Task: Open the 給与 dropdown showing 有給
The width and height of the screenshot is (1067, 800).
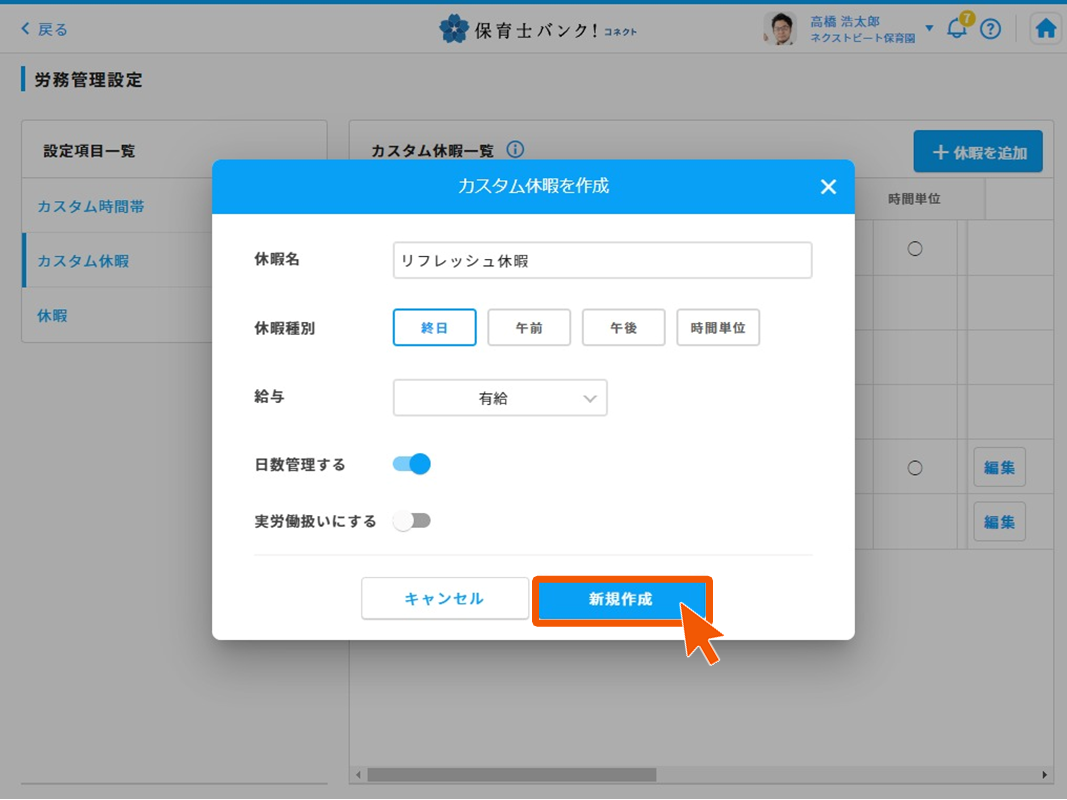Action: (500, 398)
